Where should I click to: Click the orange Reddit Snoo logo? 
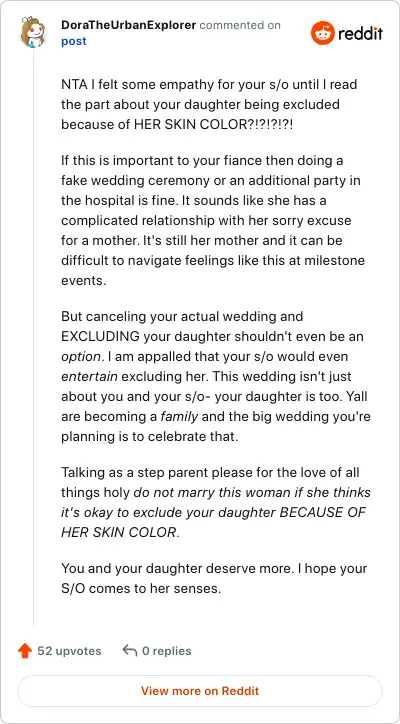click(x=322, y=33)
